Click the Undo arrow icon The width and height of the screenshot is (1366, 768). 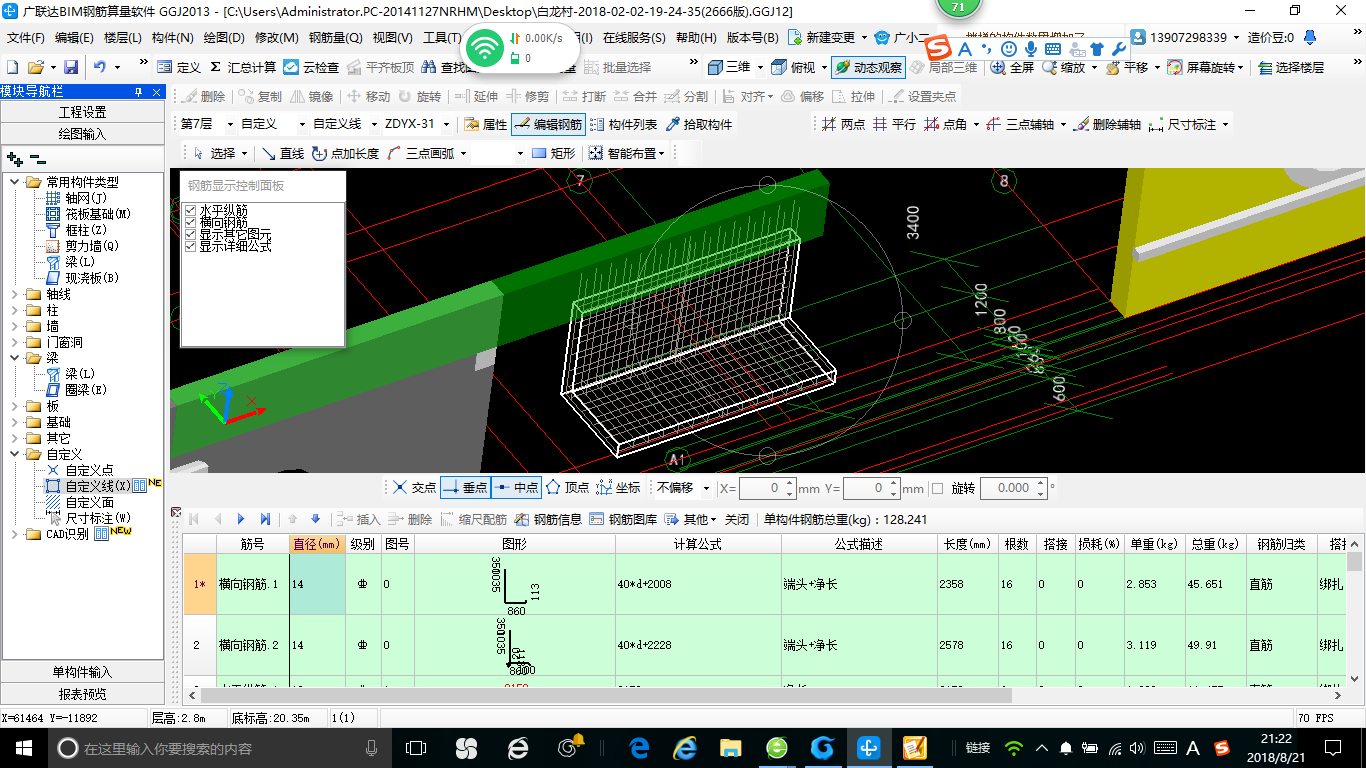(100, 67)
